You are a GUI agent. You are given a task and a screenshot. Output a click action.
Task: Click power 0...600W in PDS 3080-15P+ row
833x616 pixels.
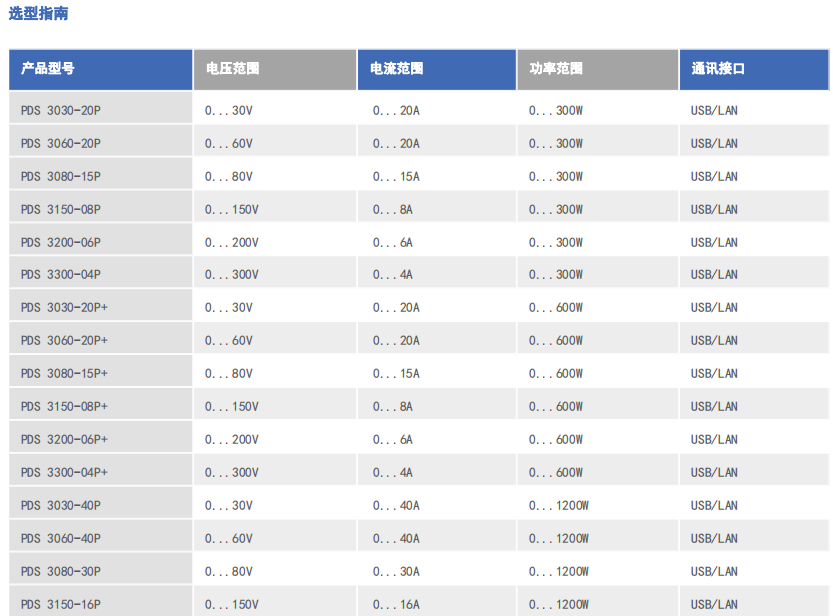point(556,373)
